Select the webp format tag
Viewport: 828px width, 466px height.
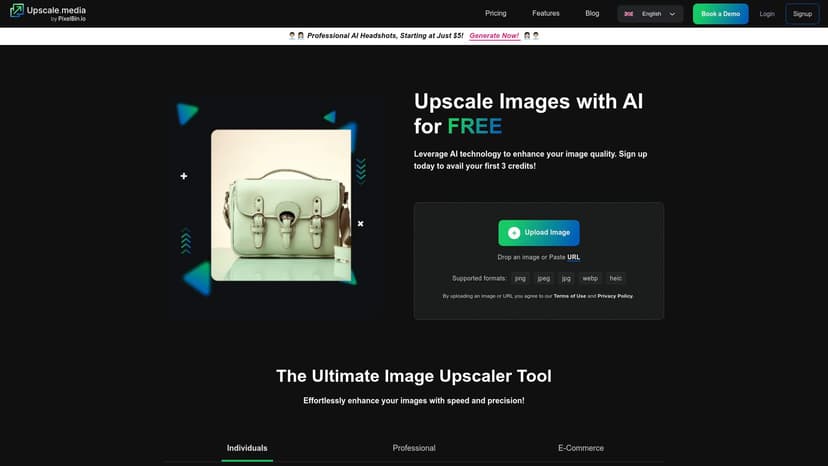590,278
